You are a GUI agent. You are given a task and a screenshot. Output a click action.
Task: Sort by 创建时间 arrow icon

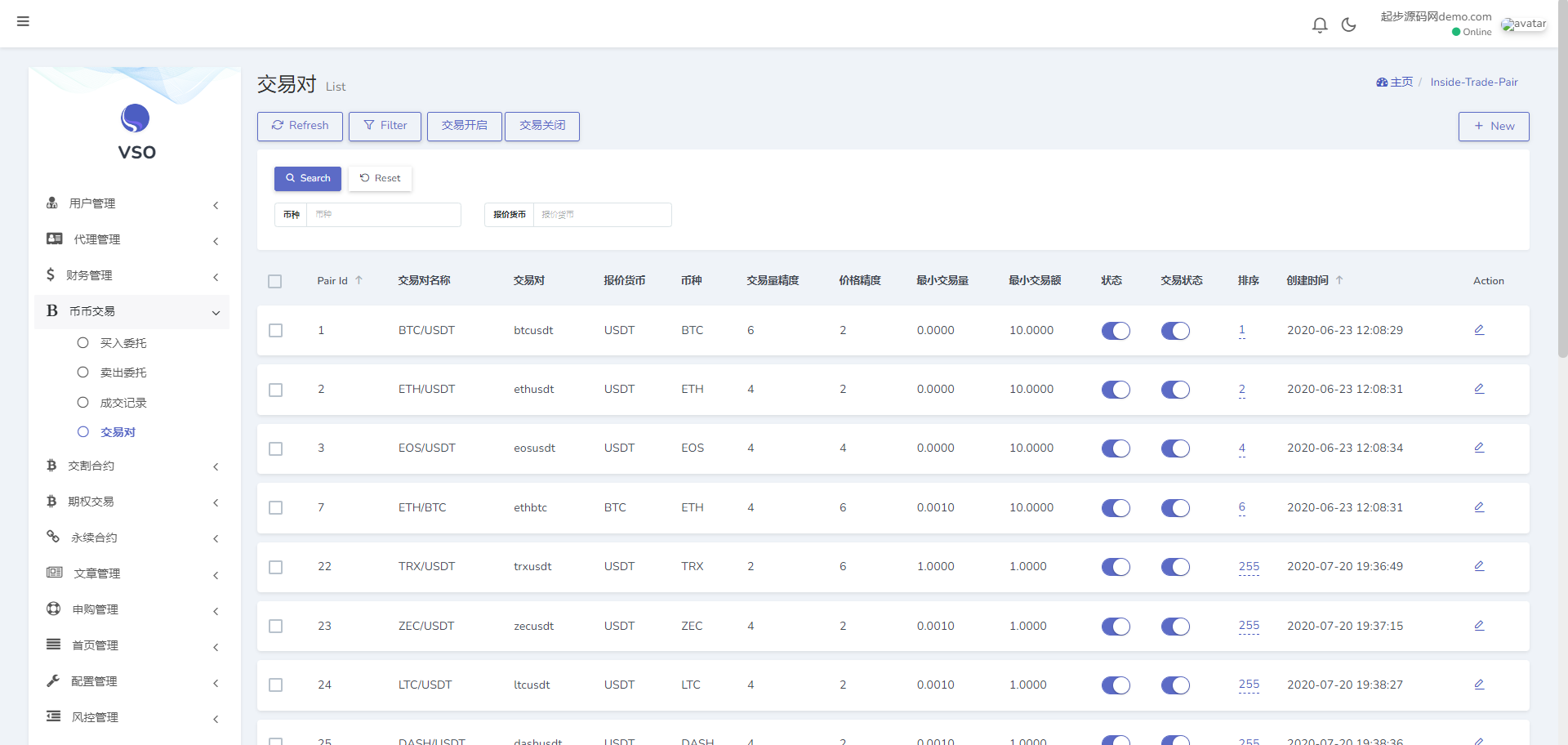coord(1339,280)
